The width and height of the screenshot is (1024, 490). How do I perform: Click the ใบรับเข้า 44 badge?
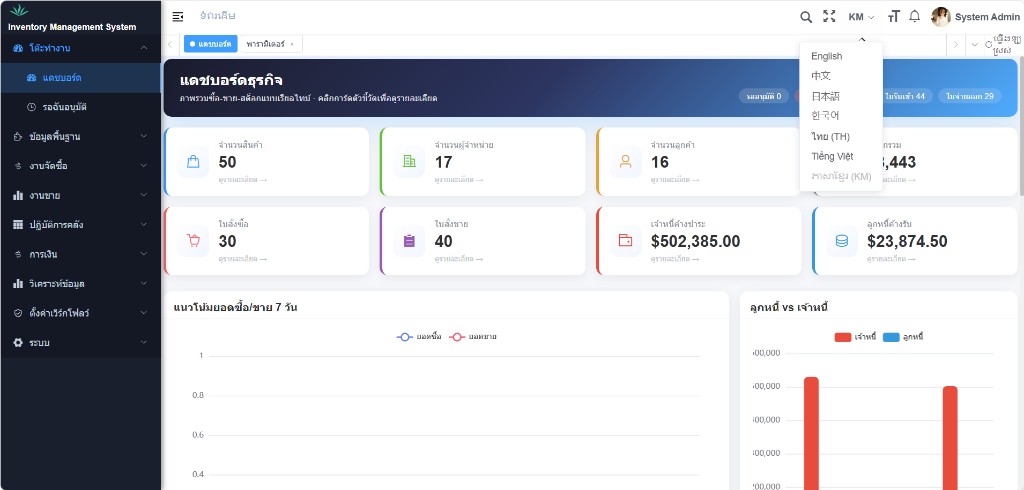coord(906,96)
